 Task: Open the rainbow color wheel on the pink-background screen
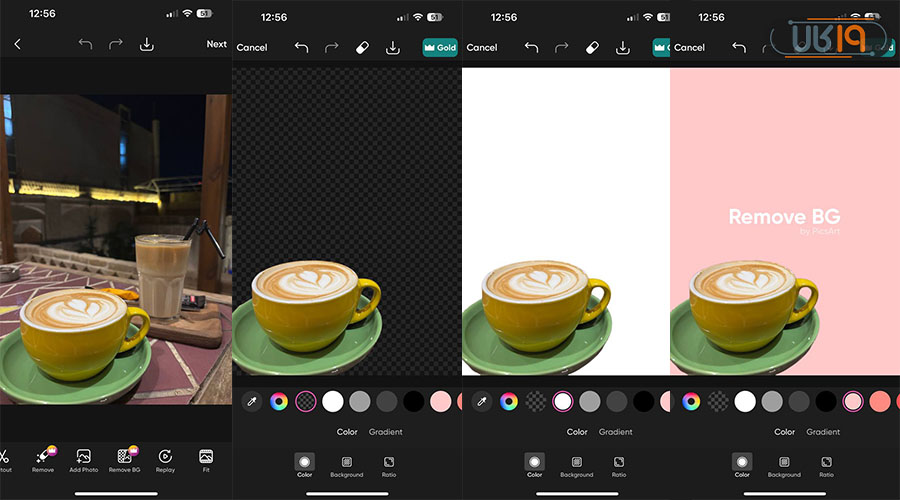click(x=691, y=401)
